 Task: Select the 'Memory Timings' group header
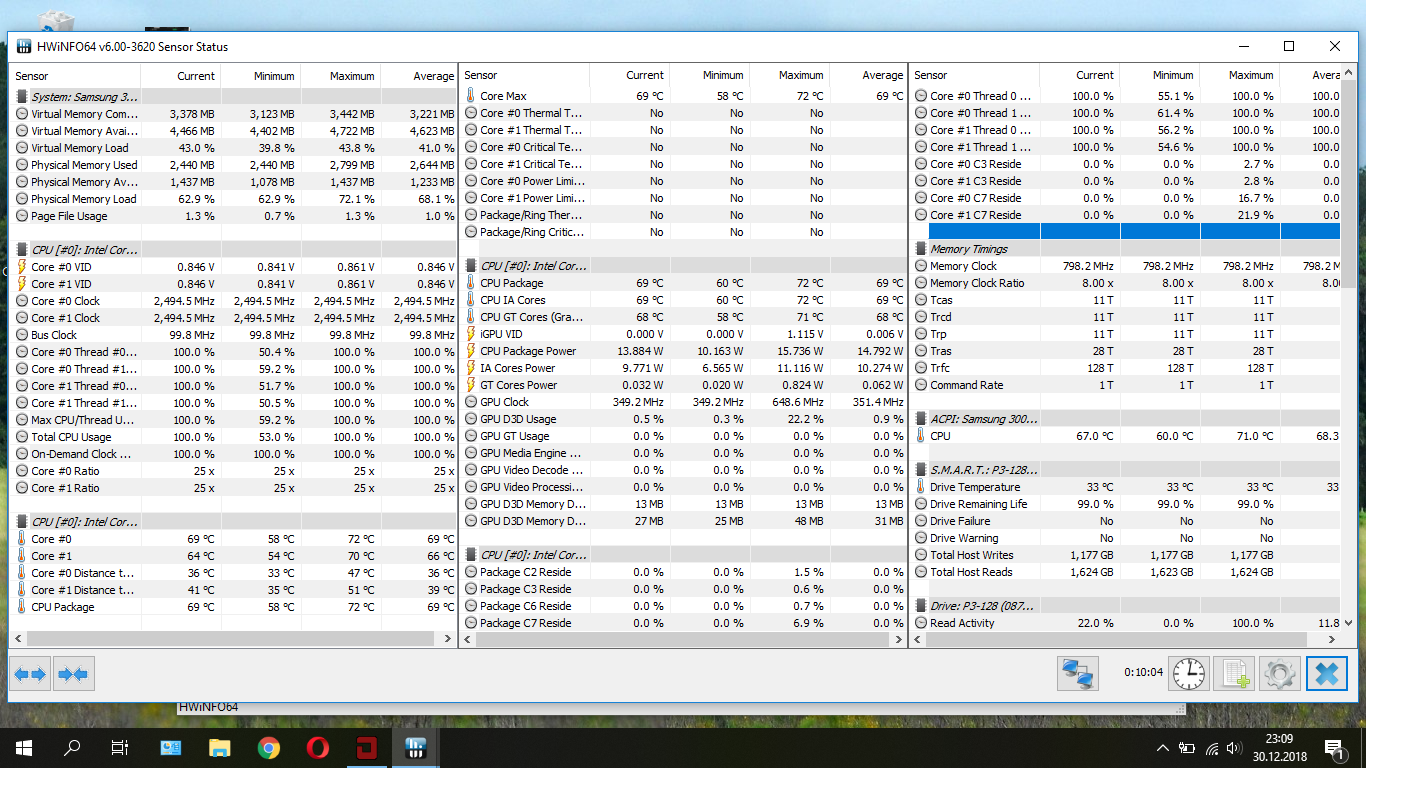pyautogui.click(x=1127, y=249)
